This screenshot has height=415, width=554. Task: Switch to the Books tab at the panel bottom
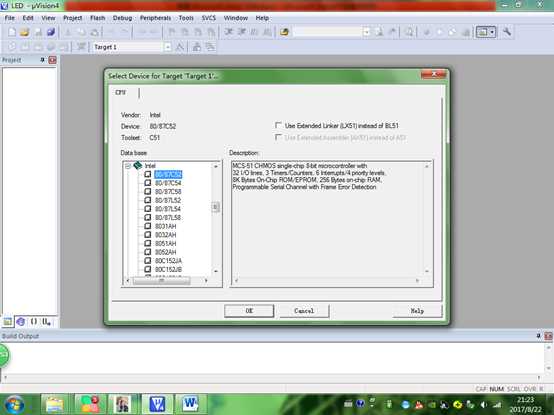pos(20,321)
